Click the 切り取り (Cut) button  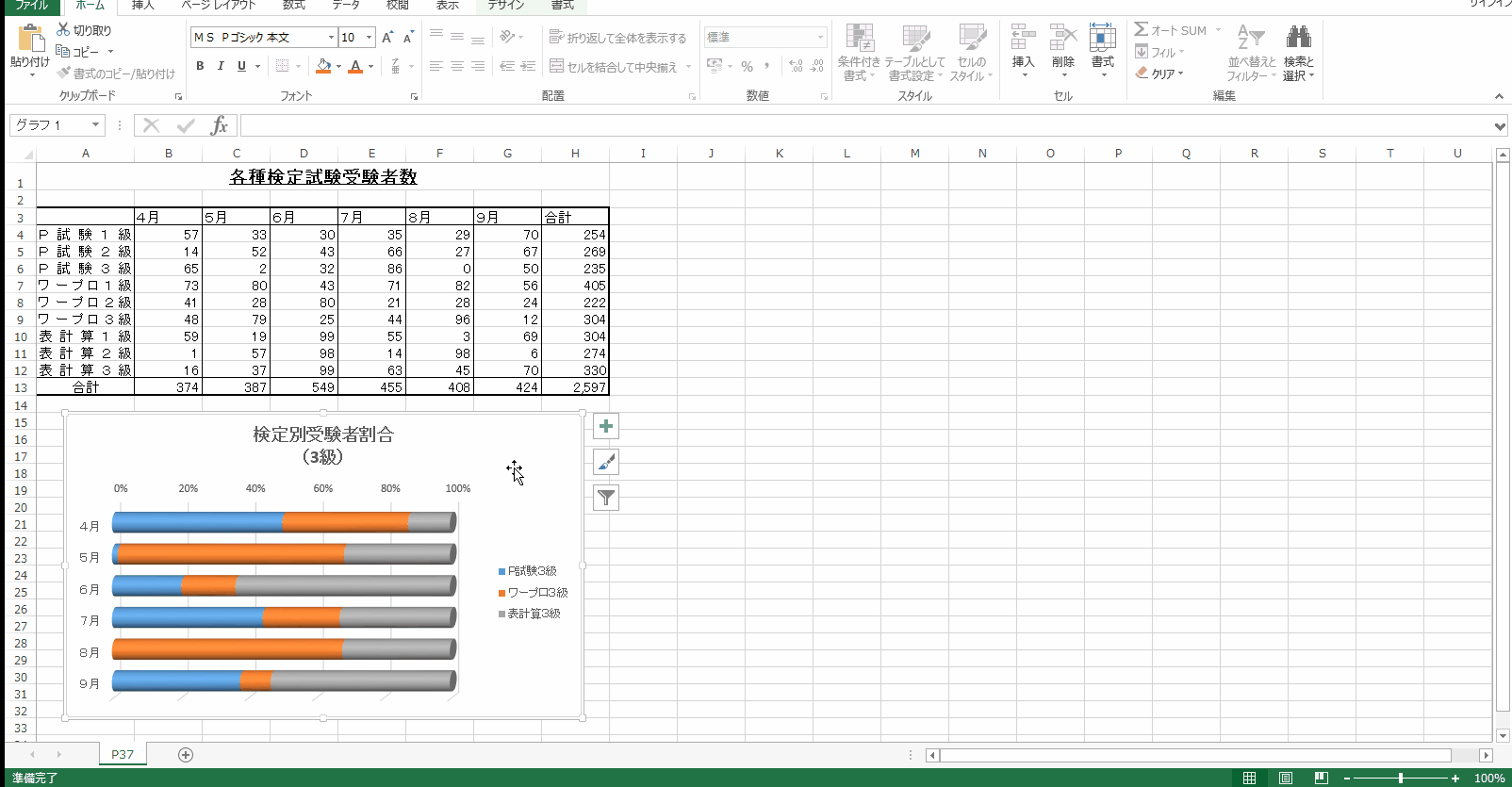point(84,30)
